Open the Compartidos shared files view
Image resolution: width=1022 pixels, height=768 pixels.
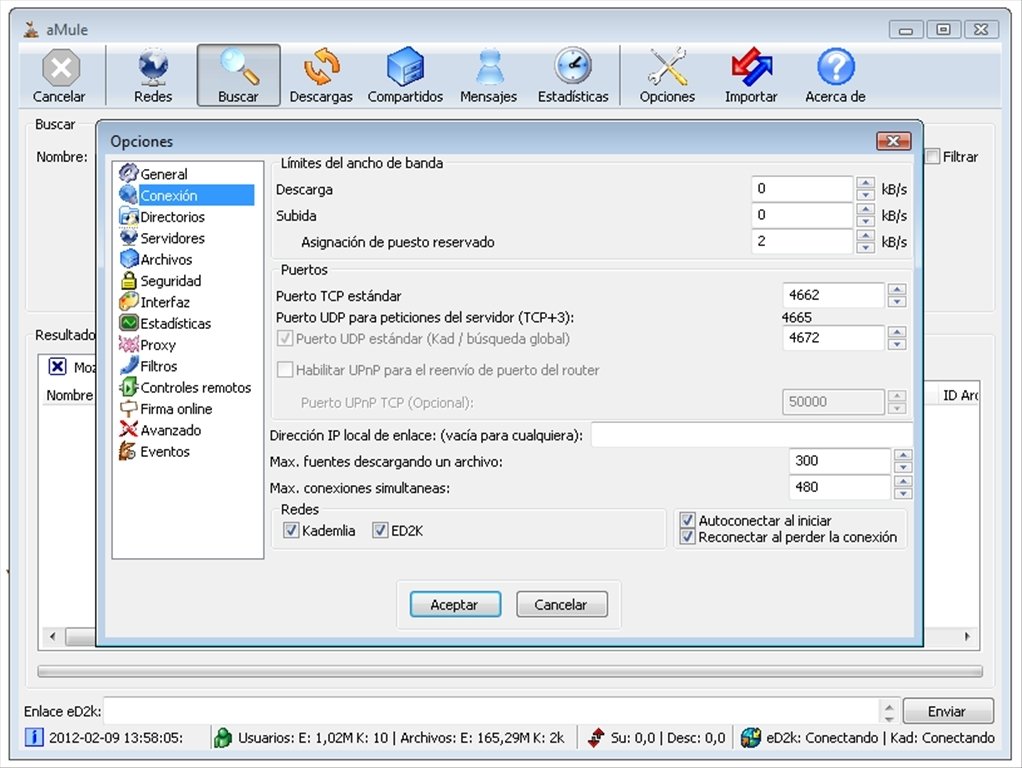pyautogui.click(x=405, y=76)
